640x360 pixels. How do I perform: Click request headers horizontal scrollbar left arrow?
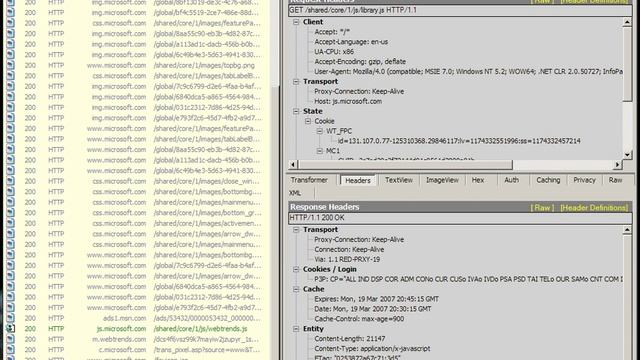293,164
